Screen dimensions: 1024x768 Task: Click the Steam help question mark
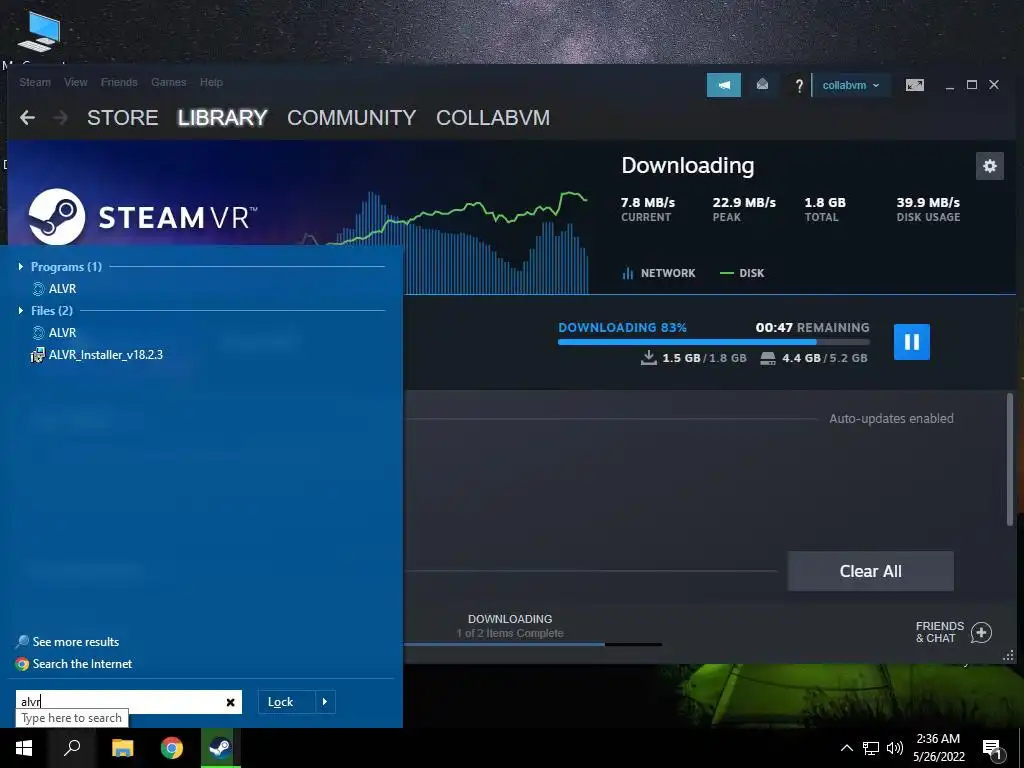pyautogui.click(x=799, y=86)
